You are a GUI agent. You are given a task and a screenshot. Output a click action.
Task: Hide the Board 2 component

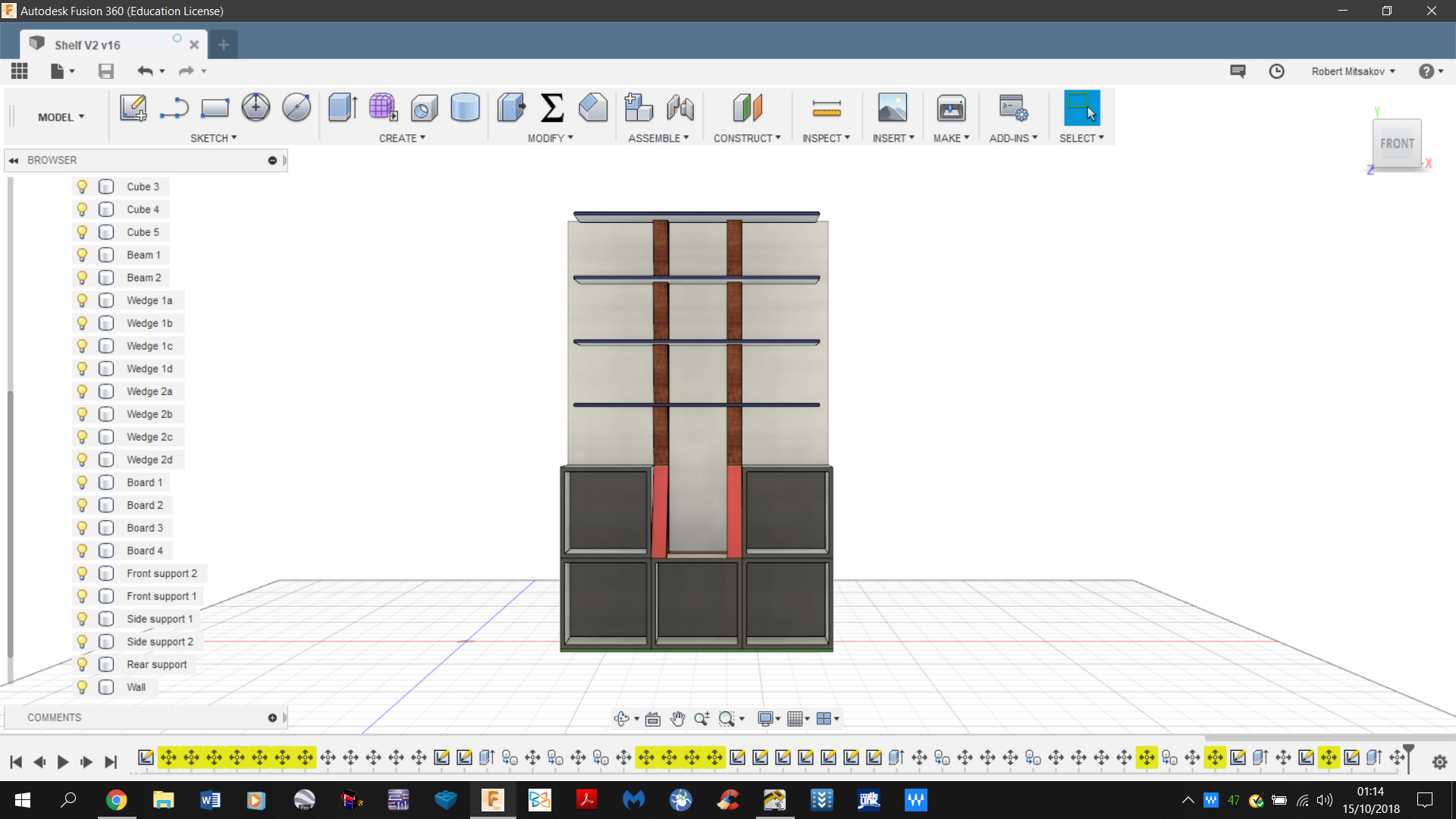(x=82, y=505)
